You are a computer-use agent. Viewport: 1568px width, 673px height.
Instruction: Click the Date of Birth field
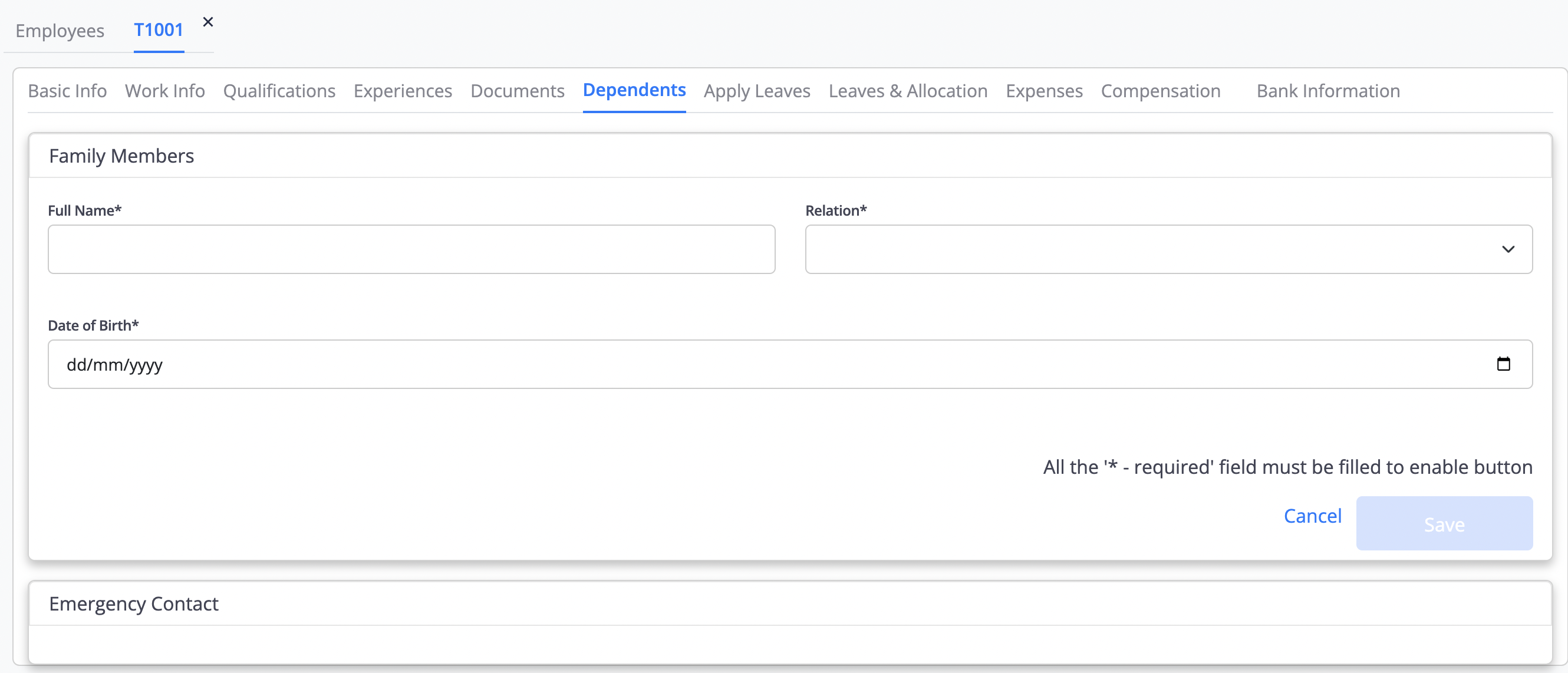pyautogui.click(x=730, y=364)
